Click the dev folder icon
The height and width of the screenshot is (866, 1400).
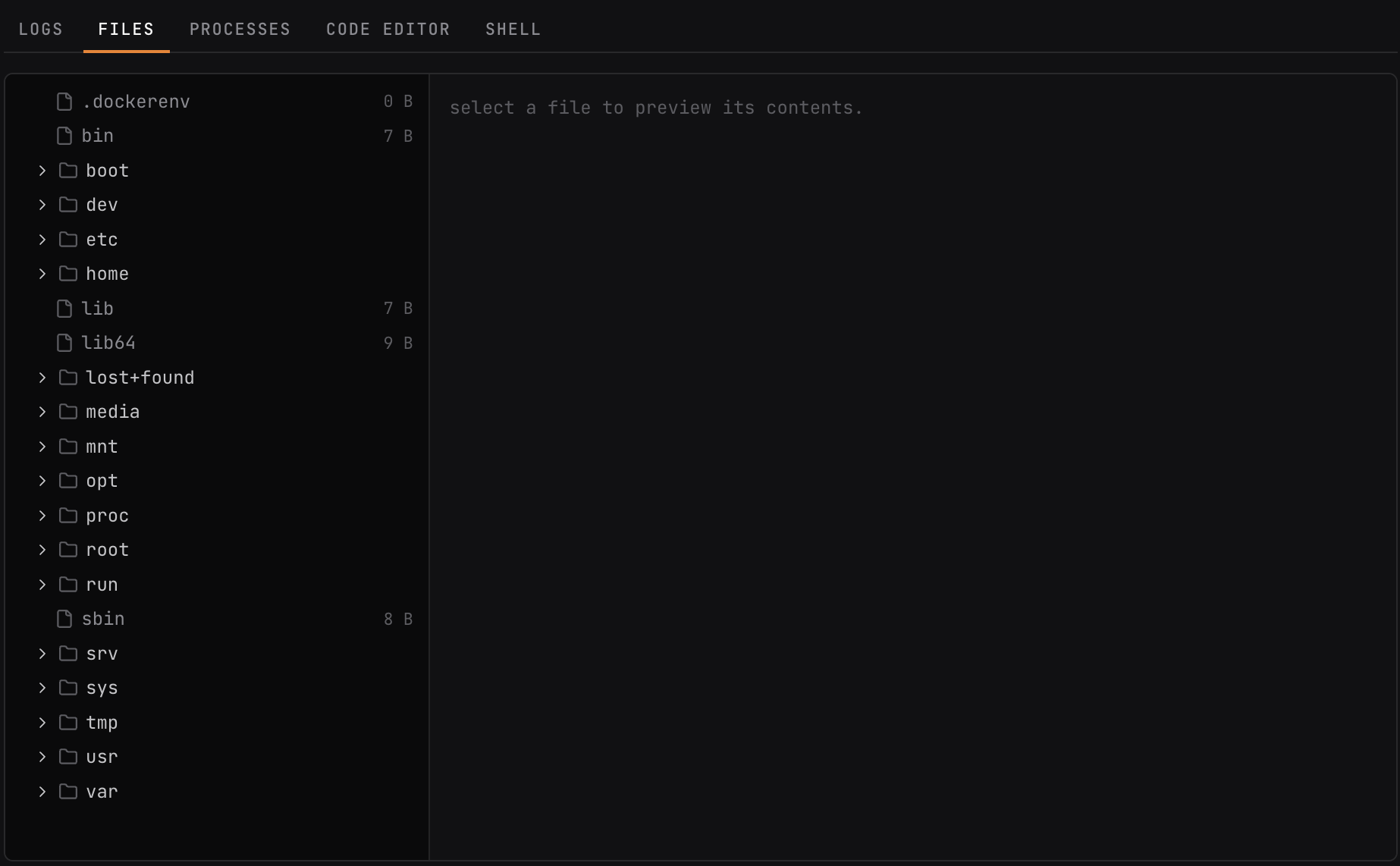68,205
